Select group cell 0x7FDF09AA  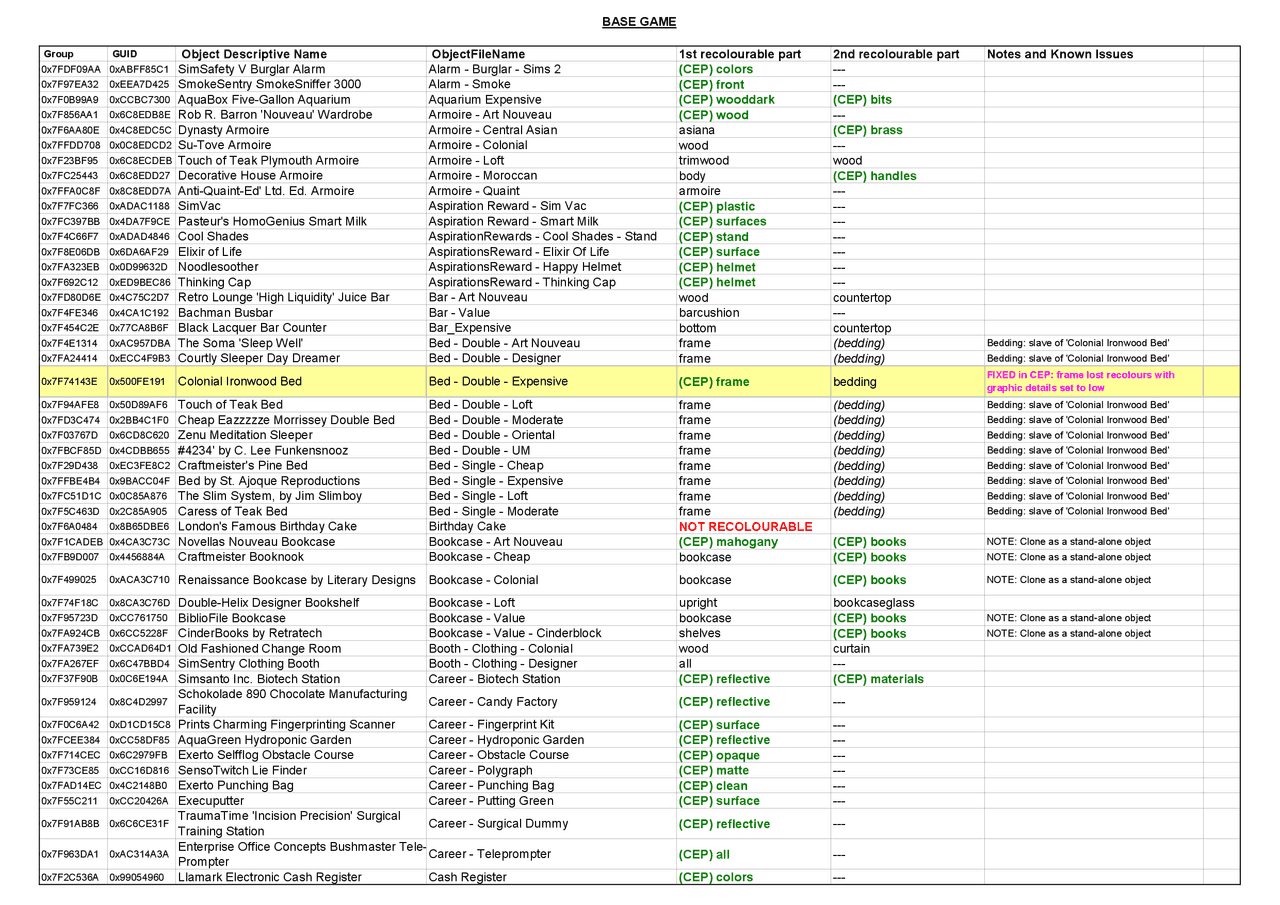click(73, 69)
